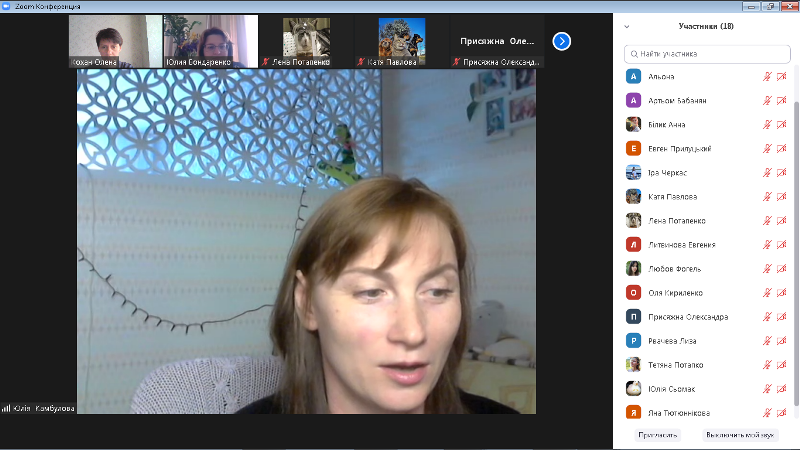800x450 pixels.
Task: Select Лена Потапенко's video thumbnail
Action: click(x=306, y=41)
